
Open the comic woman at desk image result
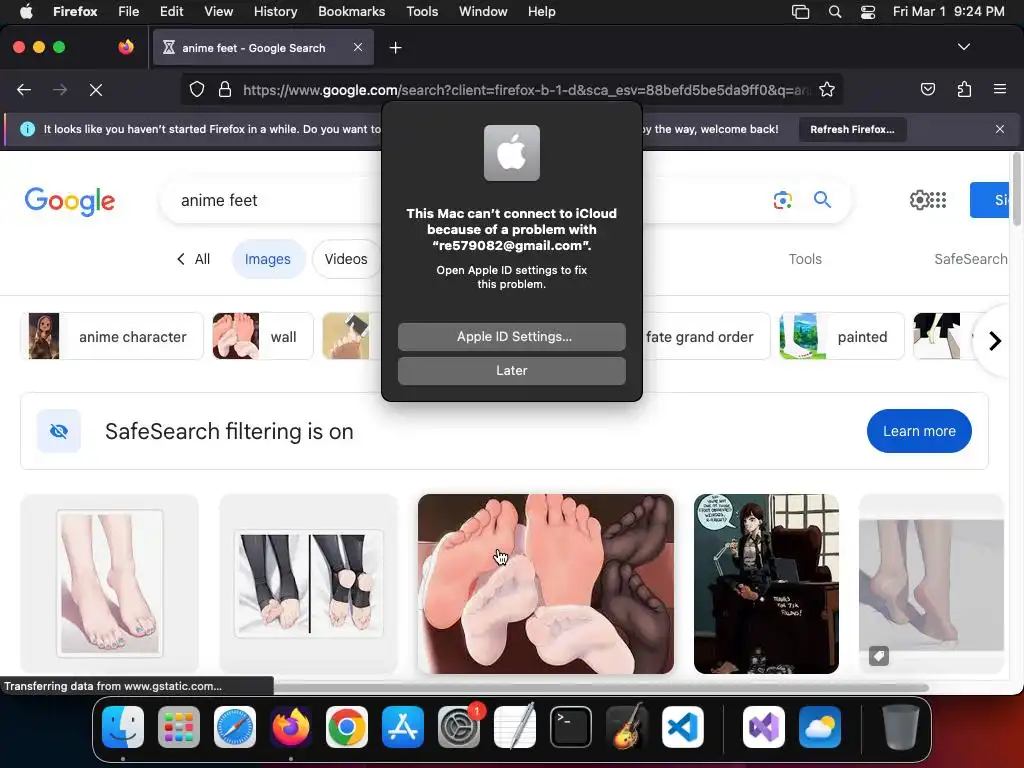coord(766,583)
